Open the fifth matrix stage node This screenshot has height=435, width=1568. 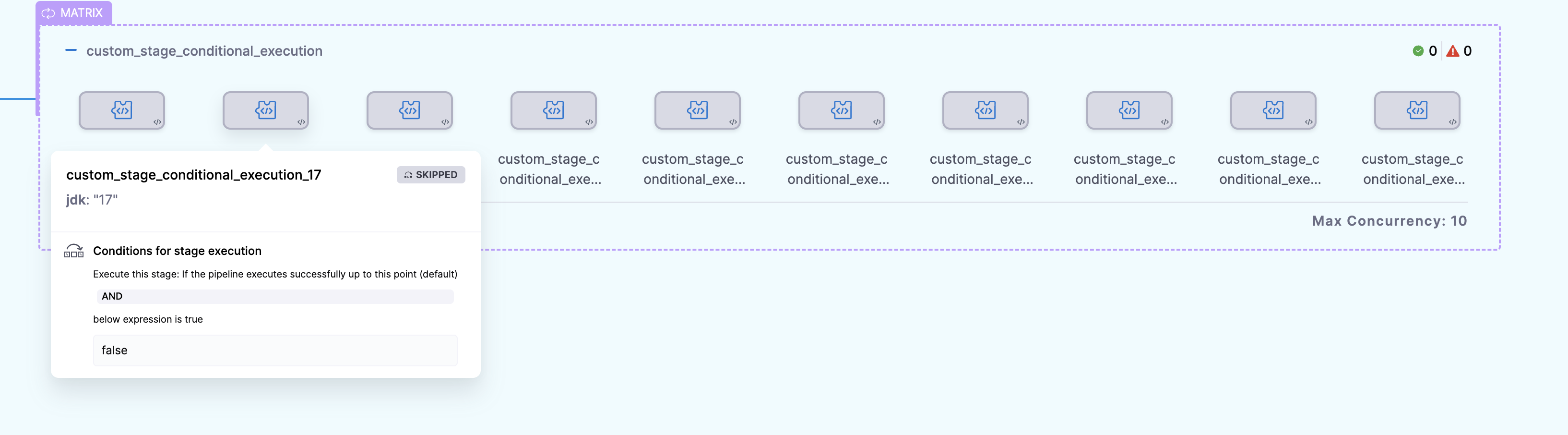coord(698,110)
